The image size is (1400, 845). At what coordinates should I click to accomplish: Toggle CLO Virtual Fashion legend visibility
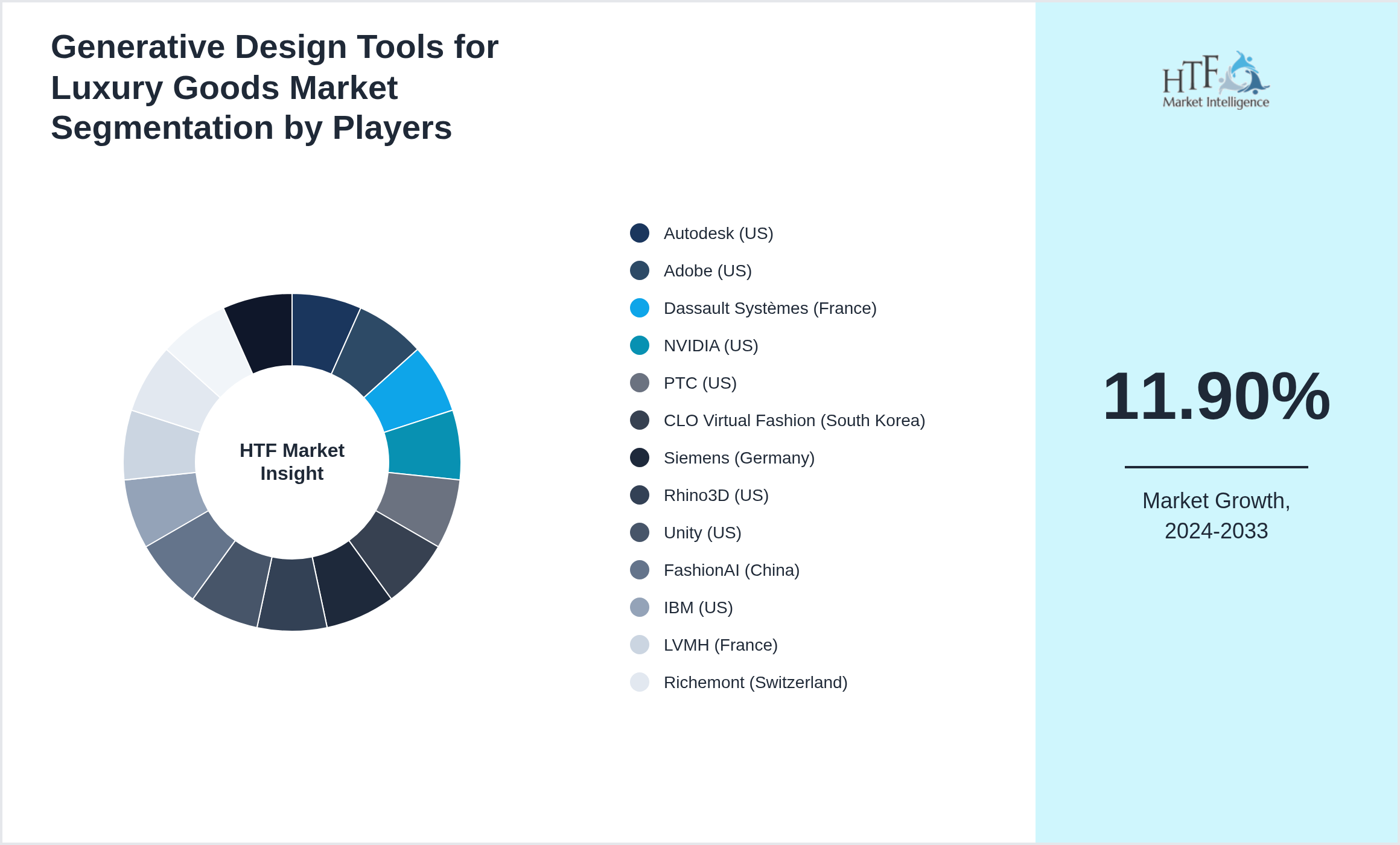pyautogui.click(x=794, y=420)
